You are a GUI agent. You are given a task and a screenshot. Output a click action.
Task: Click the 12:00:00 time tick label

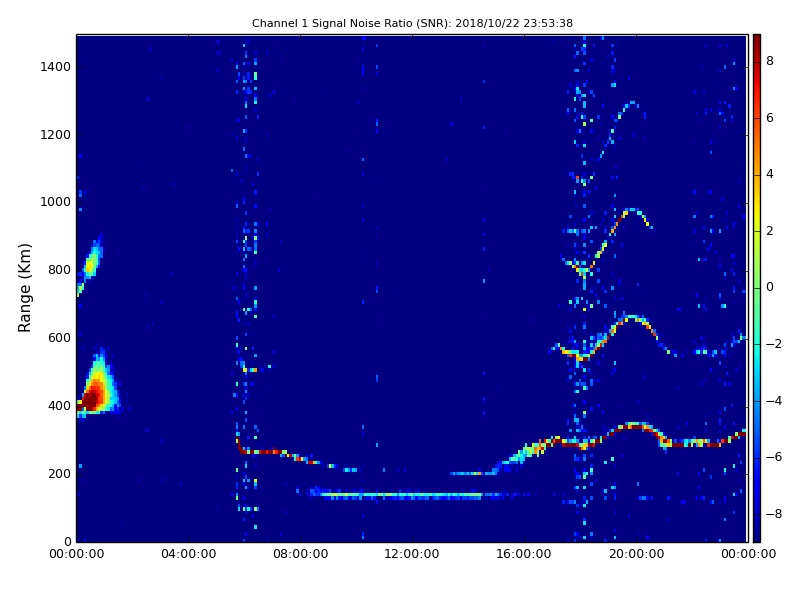coord(412,554)
